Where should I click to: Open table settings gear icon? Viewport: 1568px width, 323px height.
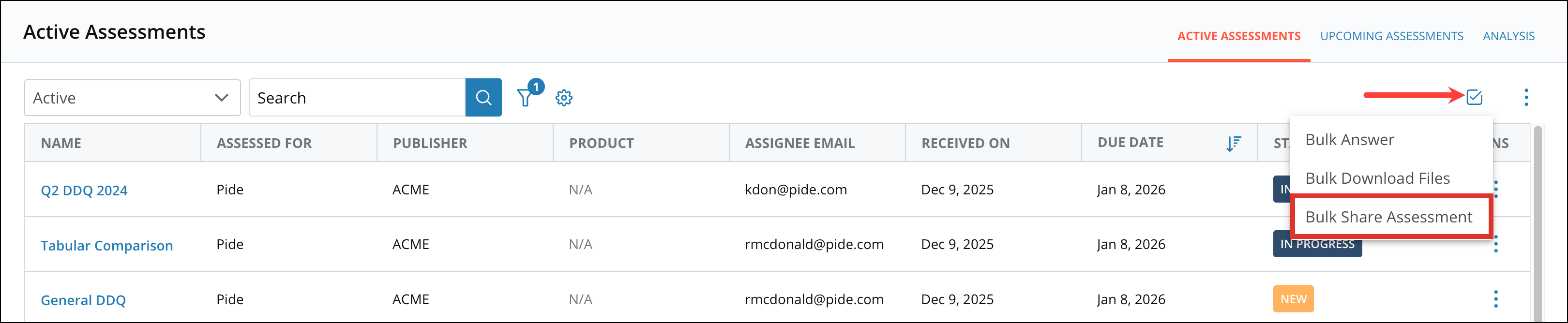pyautogui.click(x=564, y=98)
